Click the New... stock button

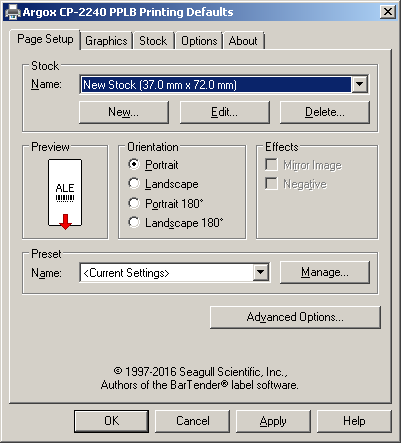click(124, 112)
